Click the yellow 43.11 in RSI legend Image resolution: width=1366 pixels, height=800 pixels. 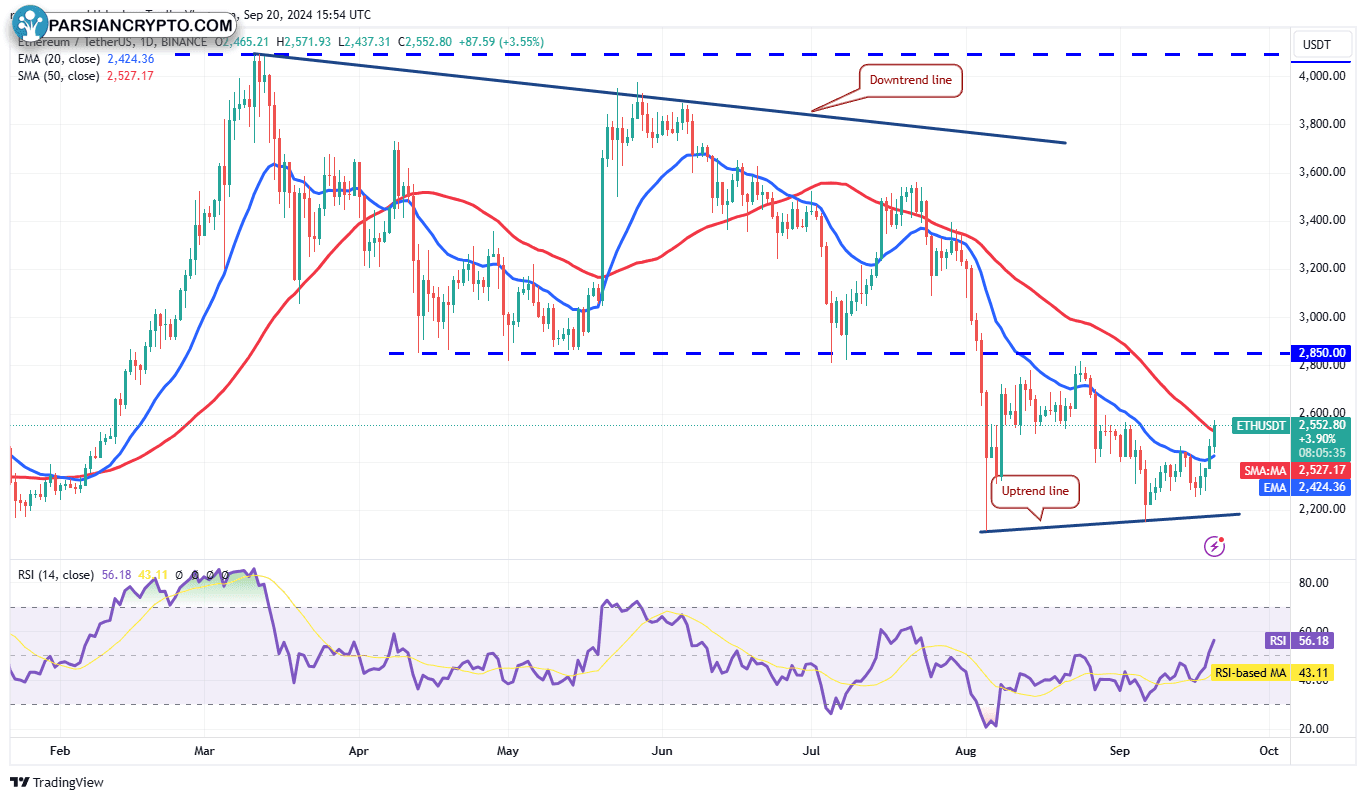click(151, 575)
